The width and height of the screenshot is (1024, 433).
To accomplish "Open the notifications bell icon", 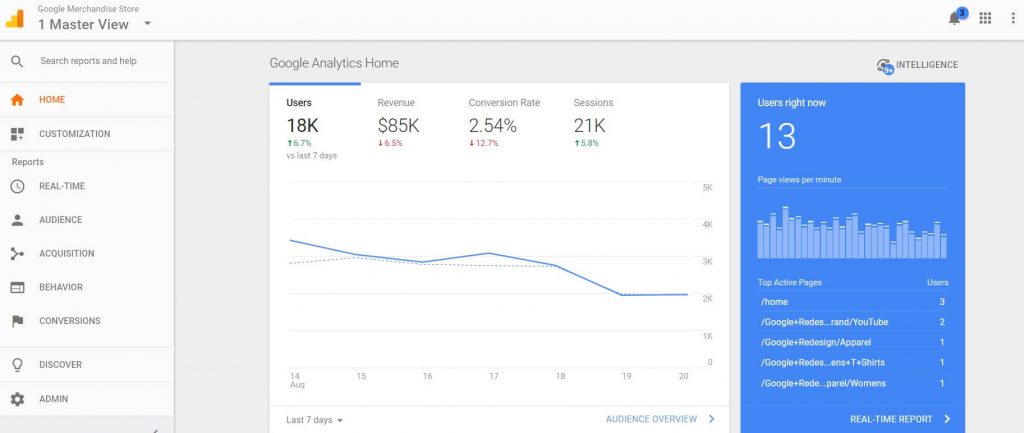I will click(x=954, y=18).
